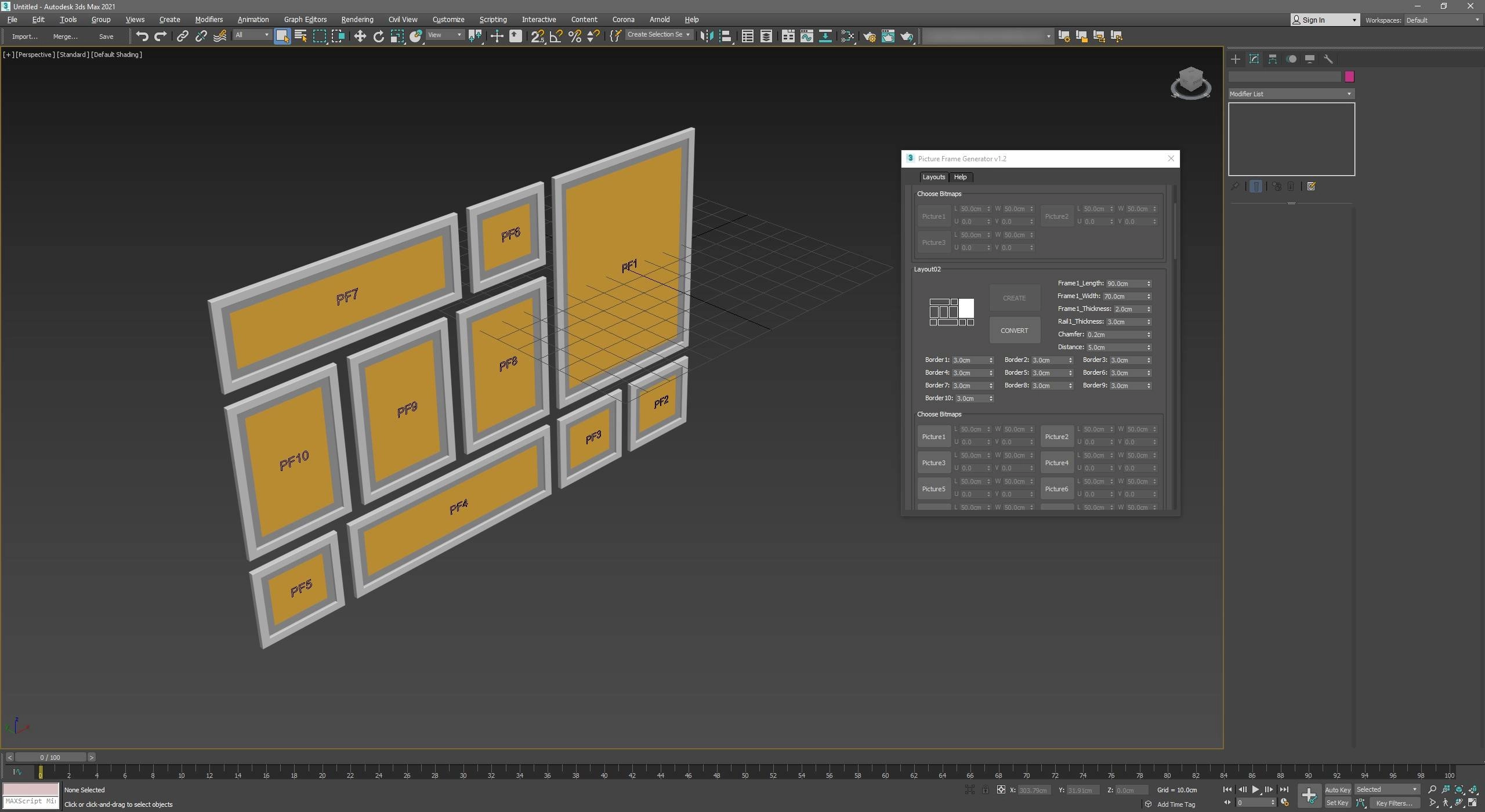Open Render Setup teapot icon
This screenshot has height=812, width=1485.
869,36
